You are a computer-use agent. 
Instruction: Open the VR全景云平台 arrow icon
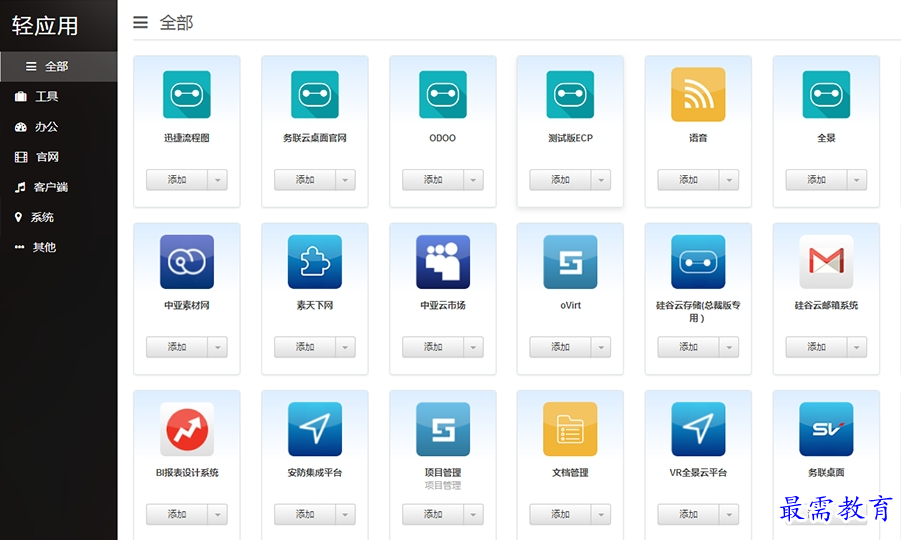(698, 429)
